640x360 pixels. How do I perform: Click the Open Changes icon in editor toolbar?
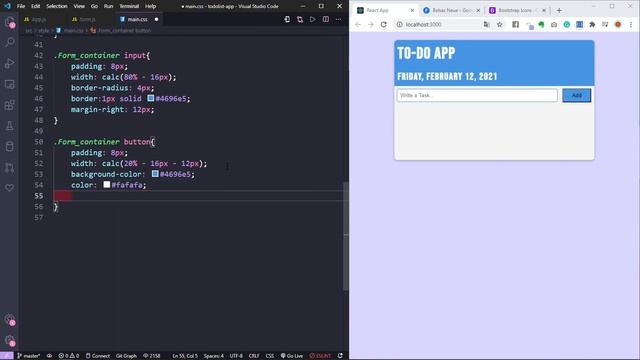click(287, 19)
